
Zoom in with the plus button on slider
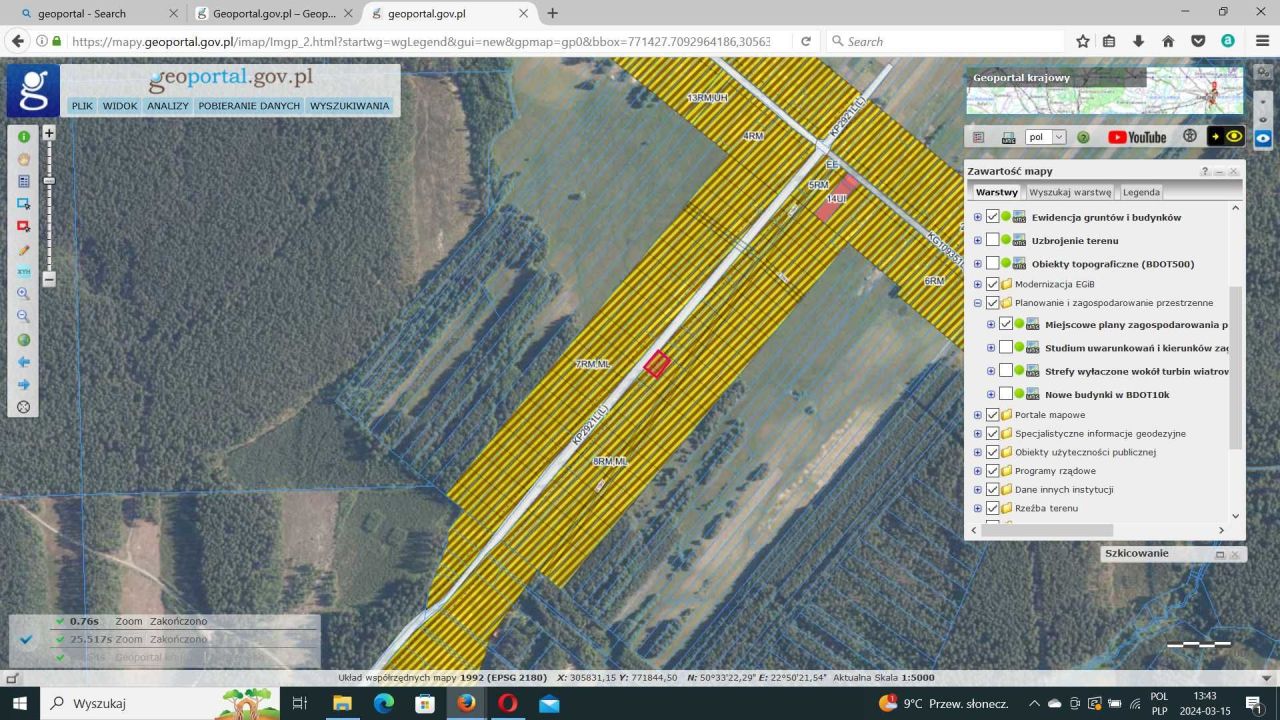coord(49,132)
